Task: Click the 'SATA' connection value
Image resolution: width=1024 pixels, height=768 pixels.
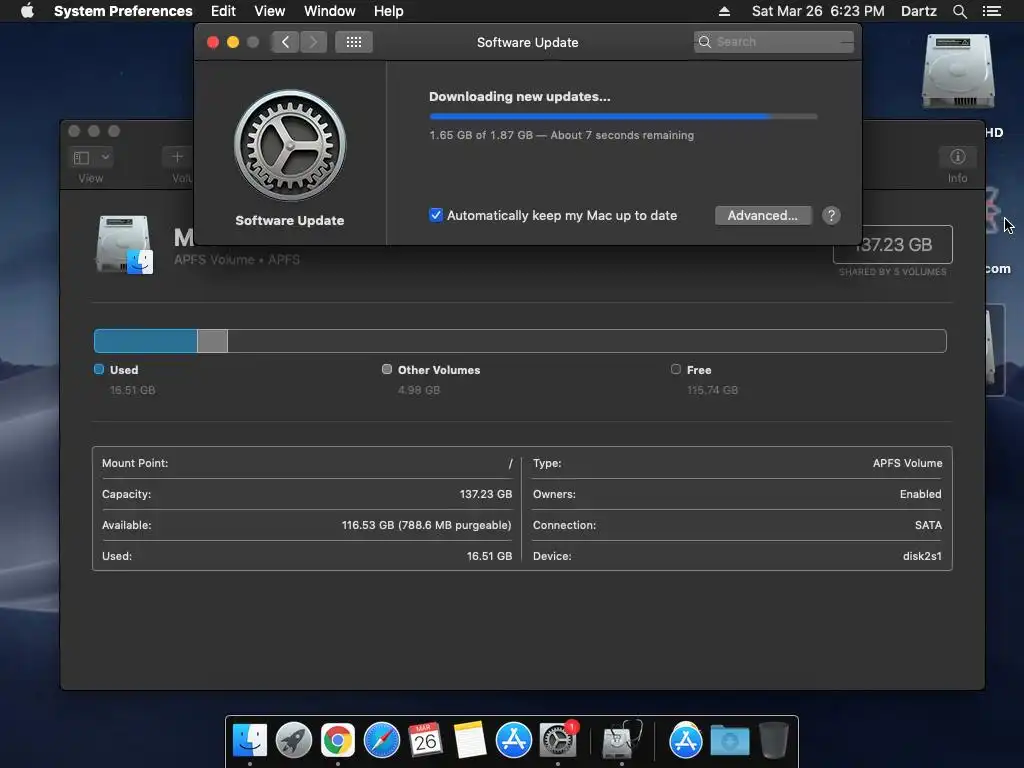Action: coord(928,525)
